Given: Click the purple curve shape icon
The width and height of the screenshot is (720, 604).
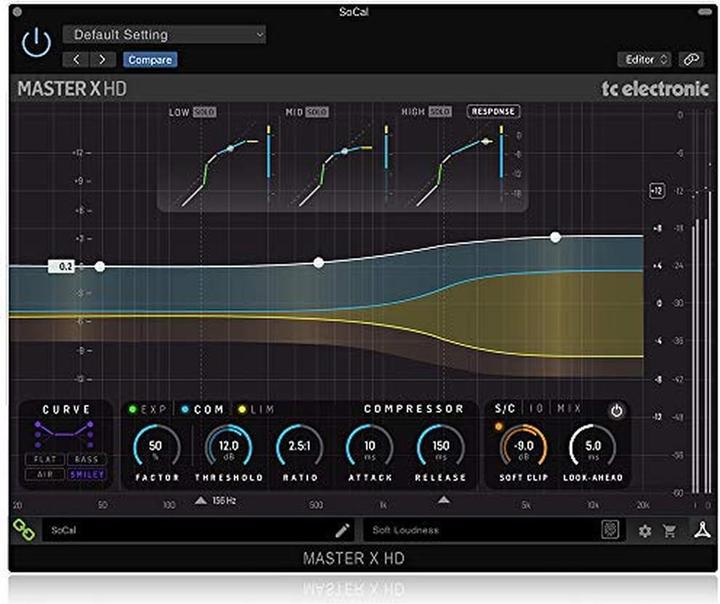Looking at the screenshot, I should click(x=64, y=434).
